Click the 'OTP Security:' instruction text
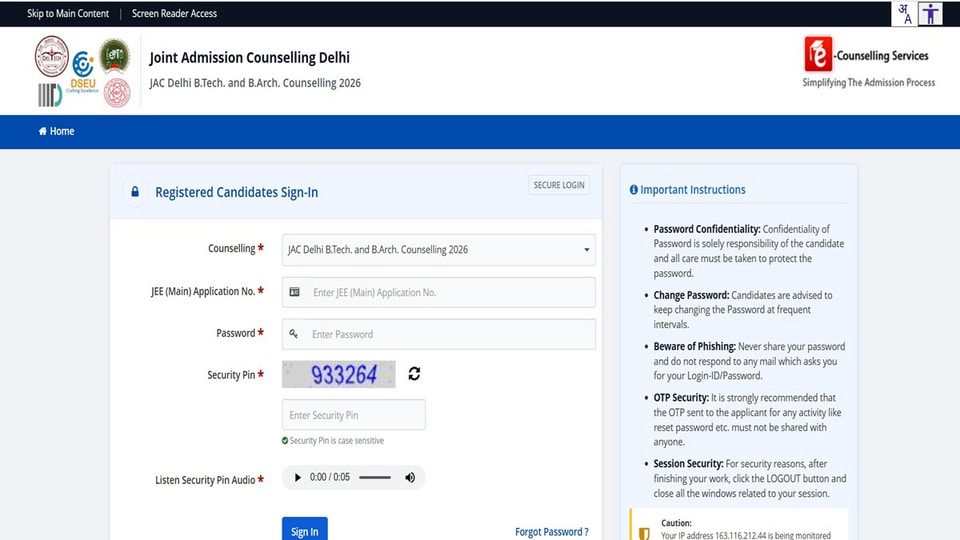The width and height of the screenshot is (960, 540). (681, 398)
